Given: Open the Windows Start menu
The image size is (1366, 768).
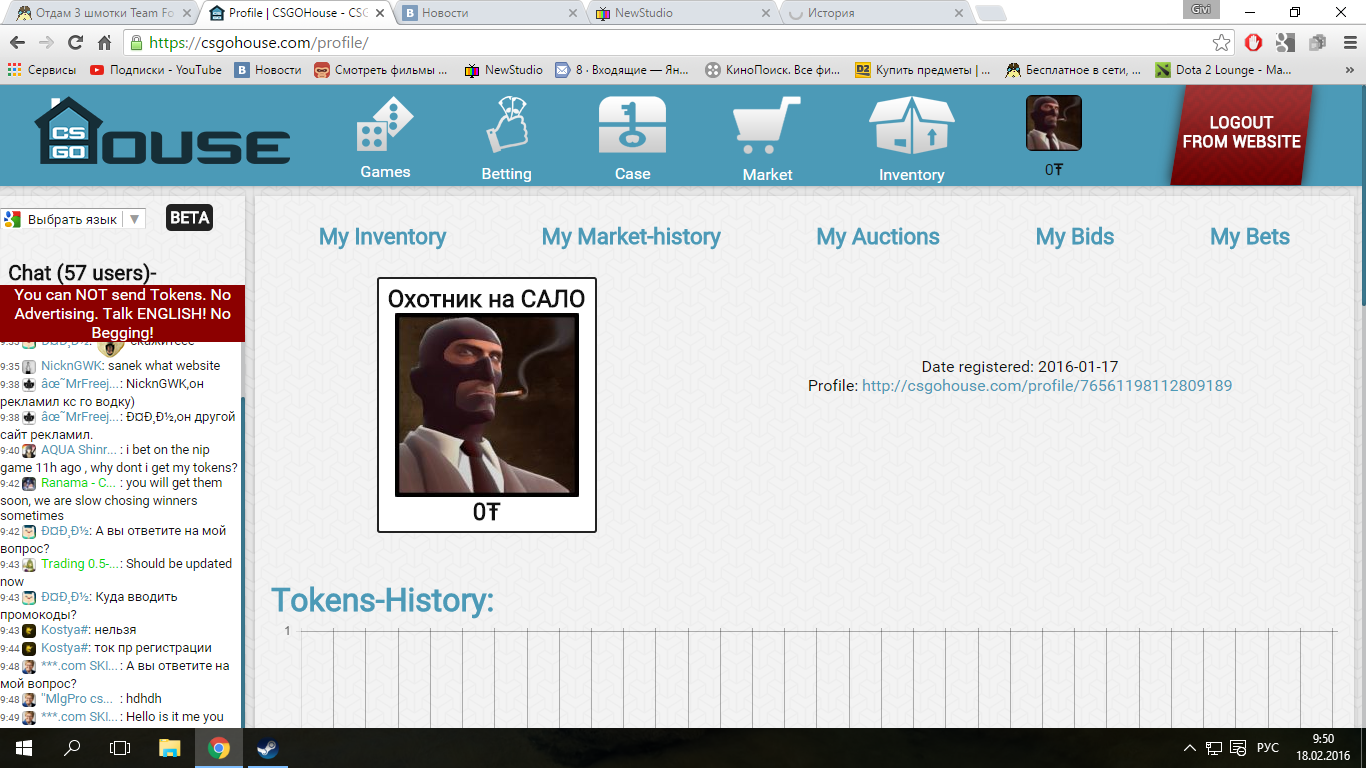Looking at the screenshot, I should point(22,748).
